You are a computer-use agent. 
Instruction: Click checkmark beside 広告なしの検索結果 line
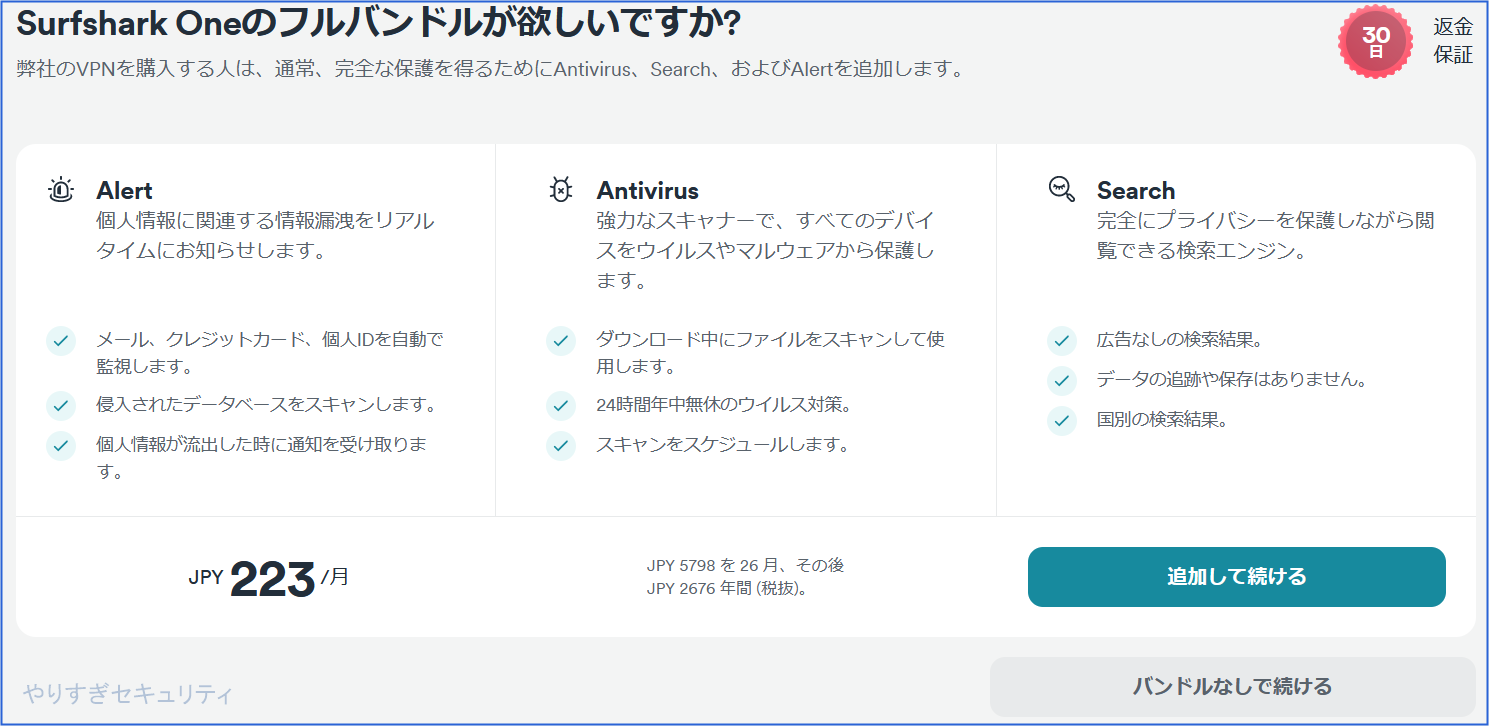[x=1061, y=340]
